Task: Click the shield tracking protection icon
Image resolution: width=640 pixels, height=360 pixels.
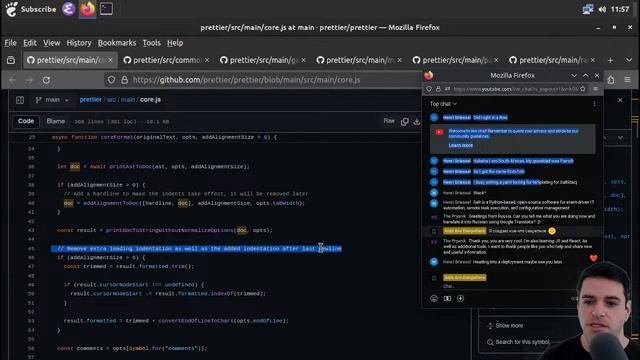Action: pyautogui.click(x=111, y=80)
